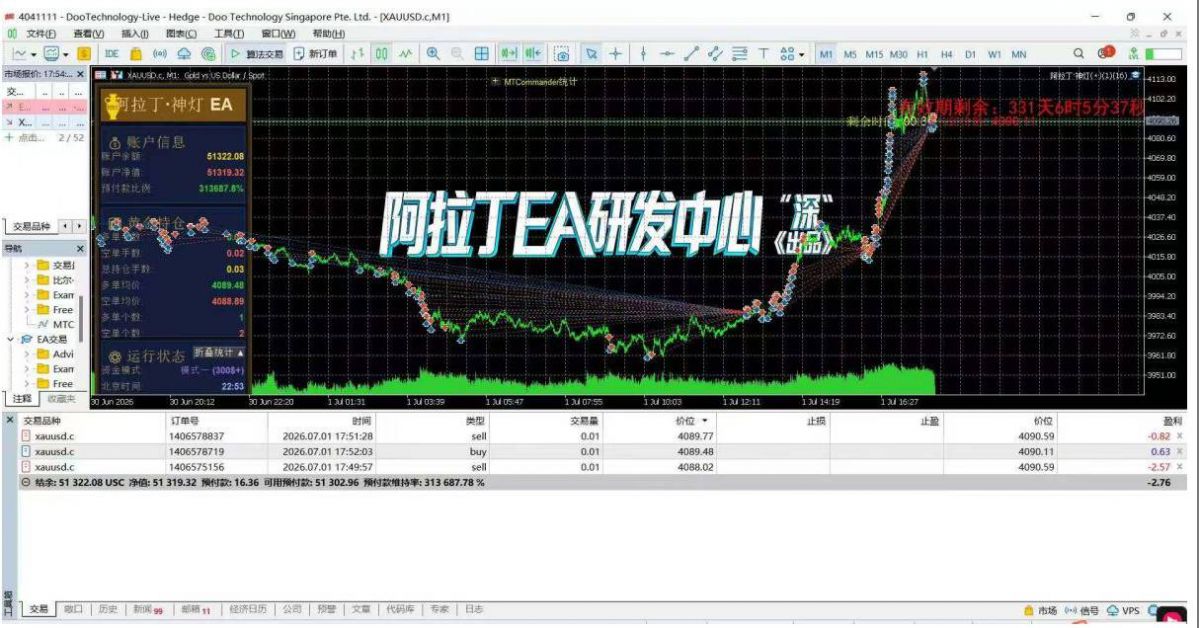Draw a horizontal line on chart
The width and height of the screenshot is (1199, 628).
coord(667,54)
